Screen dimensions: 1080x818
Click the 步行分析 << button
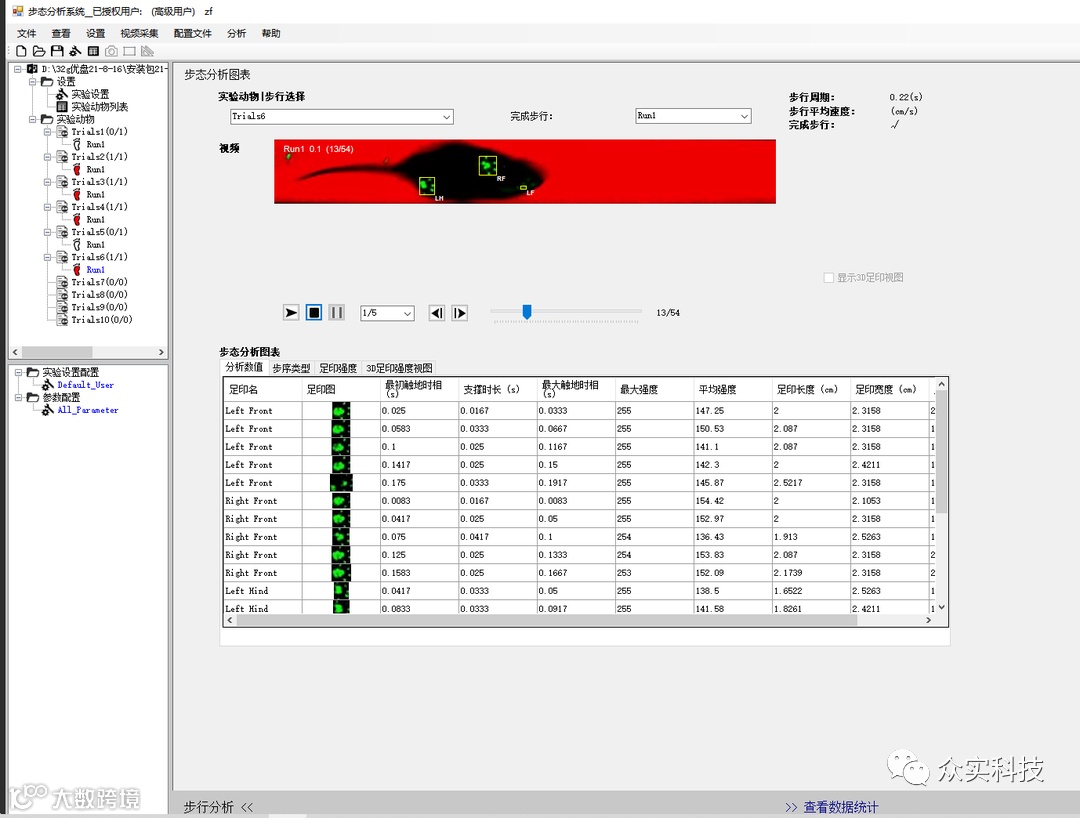pos(218,807)
